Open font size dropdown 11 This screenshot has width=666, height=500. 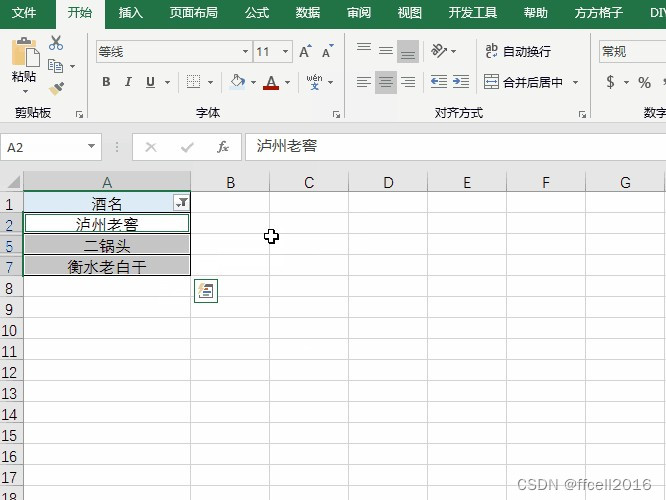286,51
